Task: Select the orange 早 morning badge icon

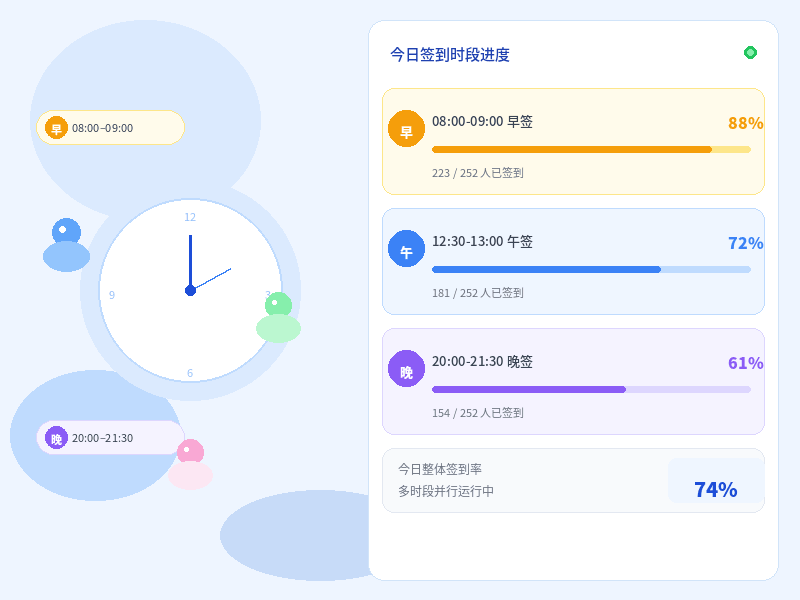Action: click(406, 129)
